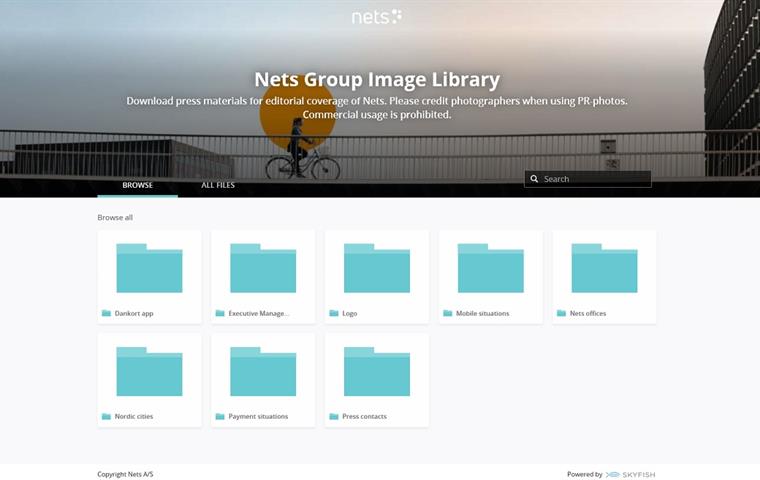Screen dimensions: 760x480
Task: Click small folder icon beside Executive Manage...
Action: click(220, 313)
